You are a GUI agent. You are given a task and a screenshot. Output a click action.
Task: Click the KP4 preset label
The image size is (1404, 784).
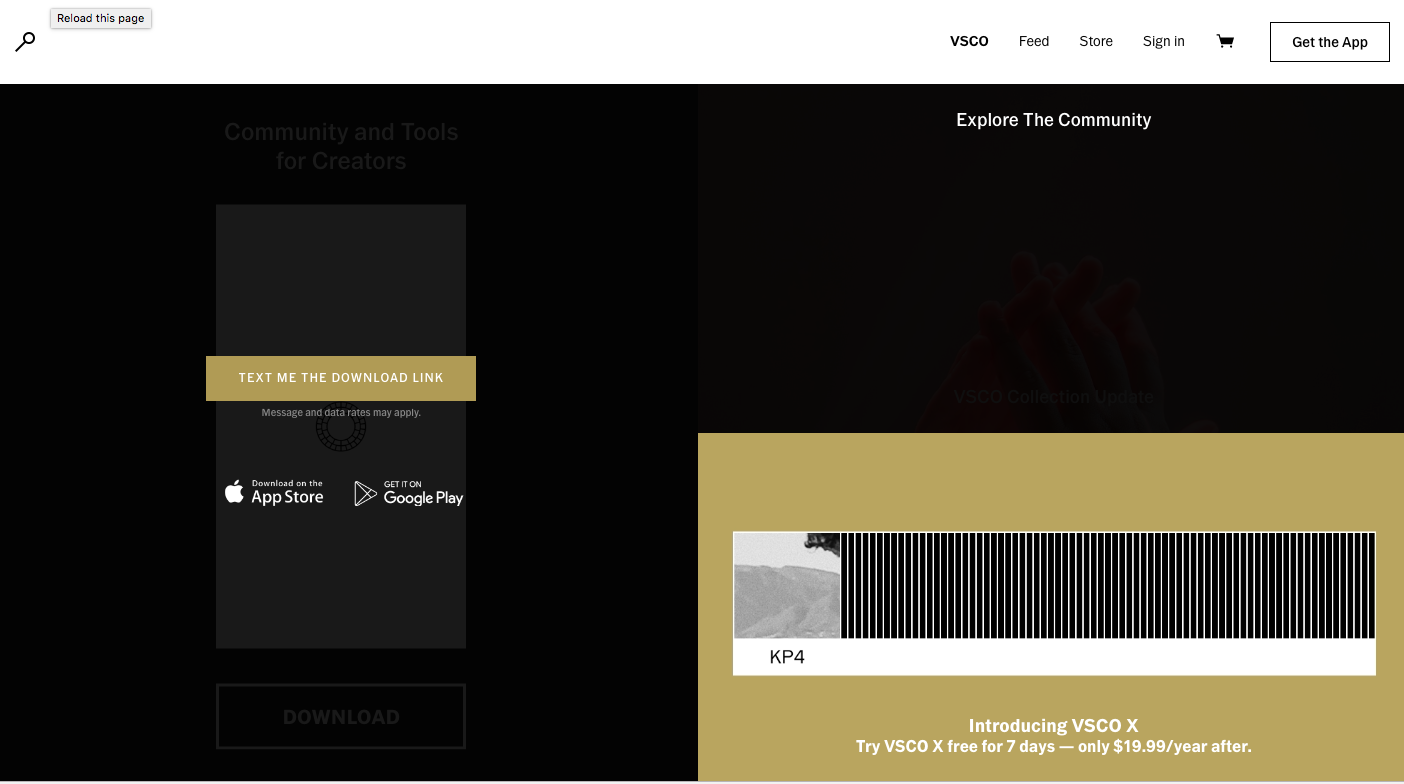[787, 657]
